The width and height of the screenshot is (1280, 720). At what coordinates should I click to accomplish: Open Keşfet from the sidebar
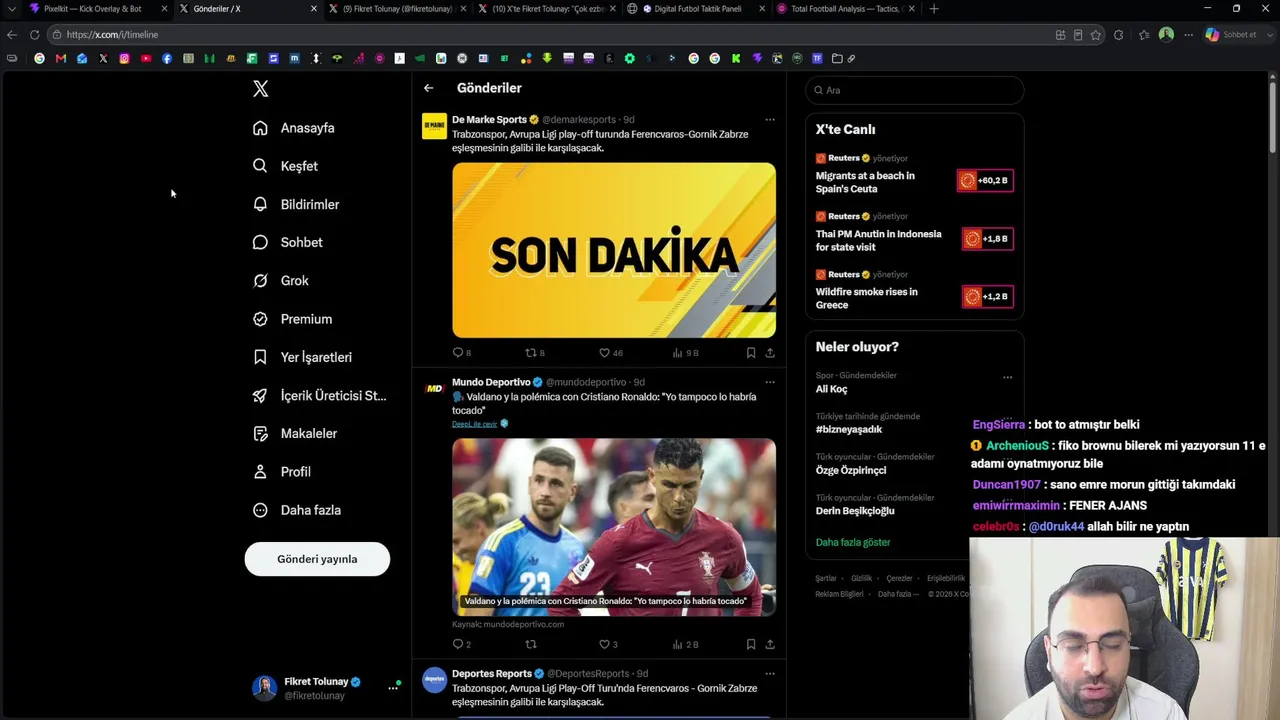[286, 166]
